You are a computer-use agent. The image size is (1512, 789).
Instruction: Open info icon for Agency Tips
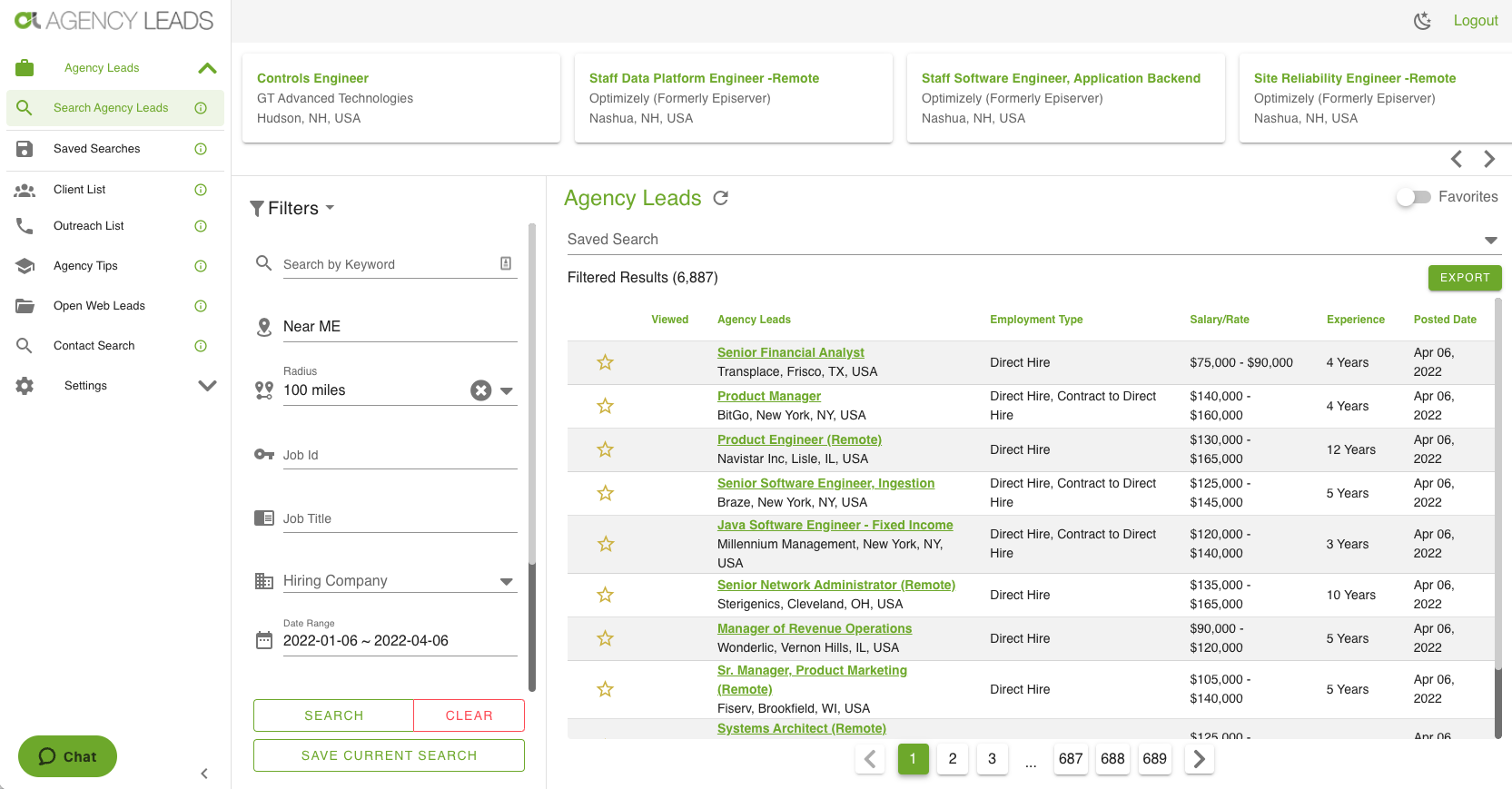(x=201, y=266)
